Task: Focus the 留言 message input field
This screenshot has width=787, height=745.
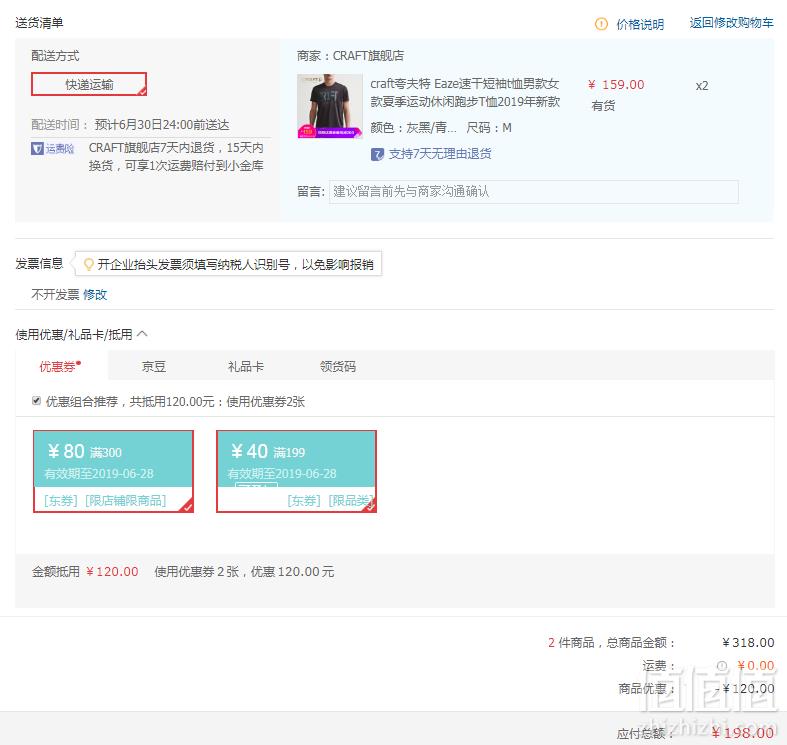Action: click(534, 192)
